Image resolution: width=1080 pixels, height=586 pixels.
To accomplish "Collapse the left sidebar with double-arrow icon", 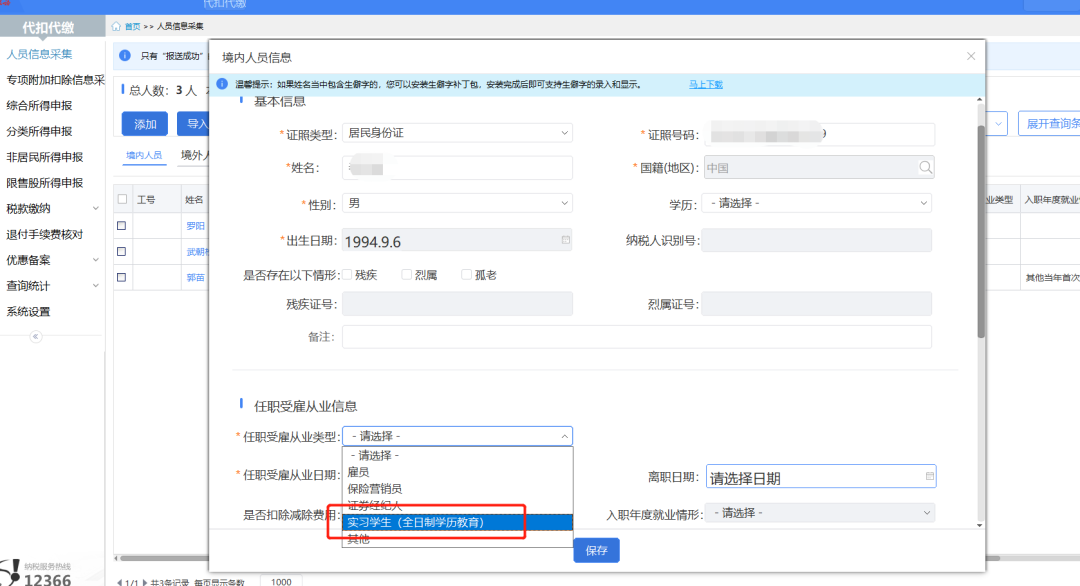I will 36,337.
